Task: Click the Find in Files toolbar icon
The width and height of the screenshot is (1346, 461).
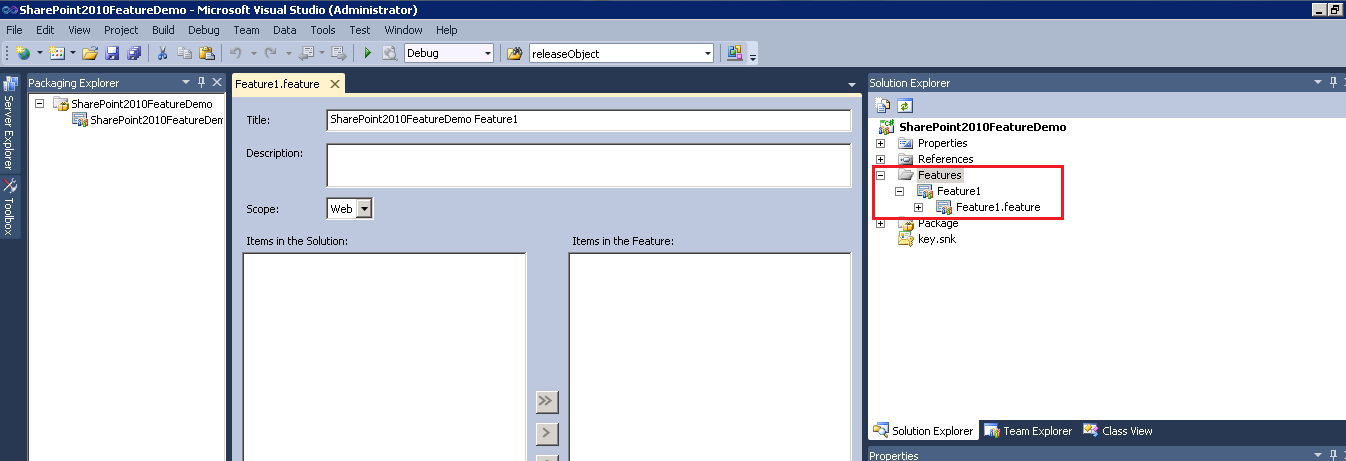Action: coord(515,53)
